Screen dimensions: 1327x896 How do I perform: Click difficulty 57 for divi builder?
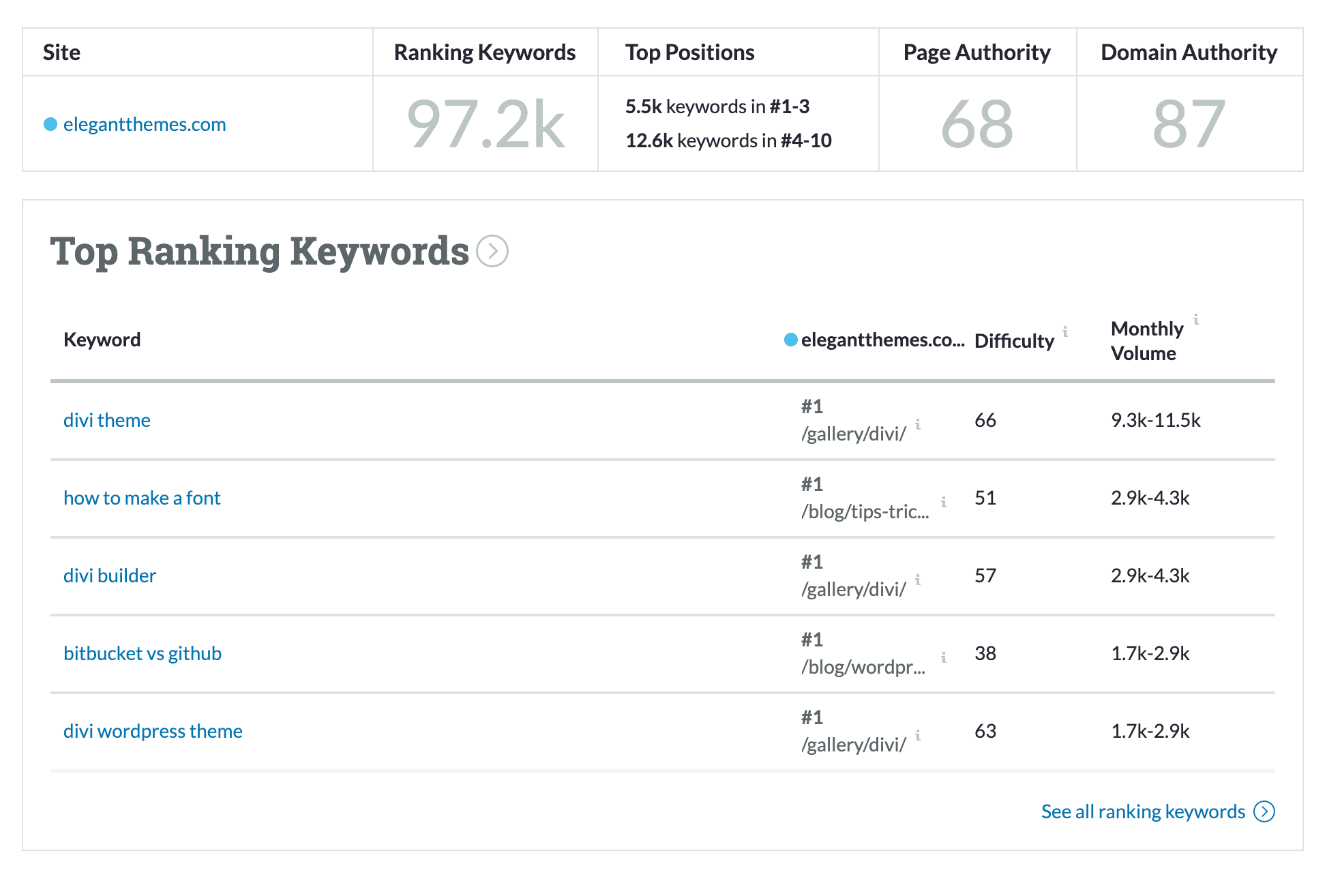click(985, 576)
